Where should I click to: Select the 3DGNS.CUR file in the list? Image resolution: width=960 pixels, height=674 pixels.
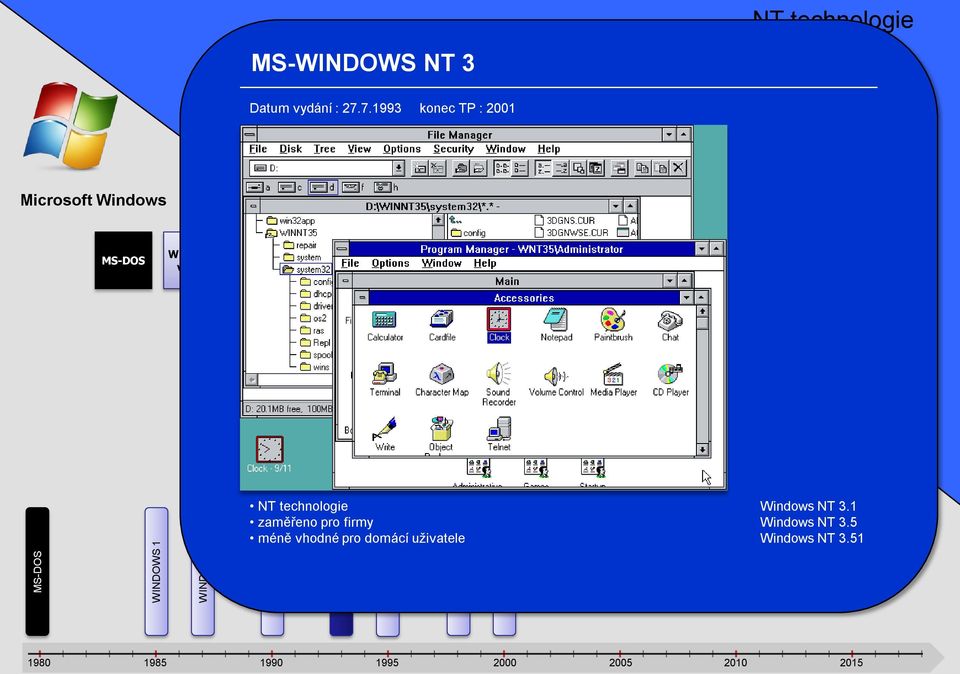coord(564,220)
